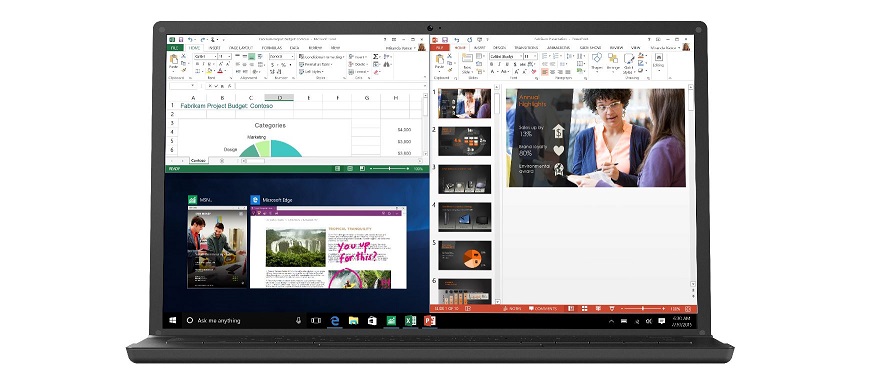Open the Transitions tab in PowerPoint
871x381 pixels.
click(x=525, y=48)
